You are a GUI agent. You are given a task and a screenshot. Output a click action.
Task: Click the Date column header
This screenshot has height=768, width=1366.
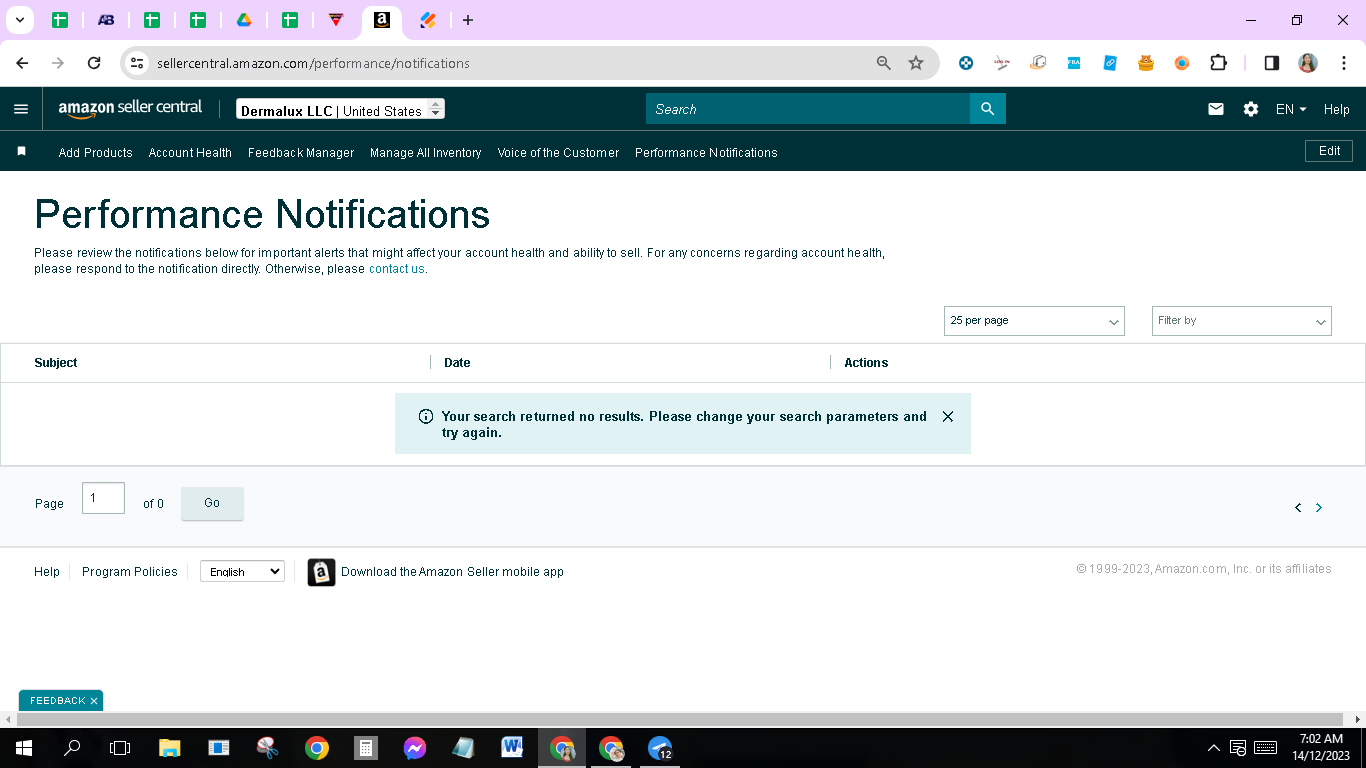tap(457, 363)
